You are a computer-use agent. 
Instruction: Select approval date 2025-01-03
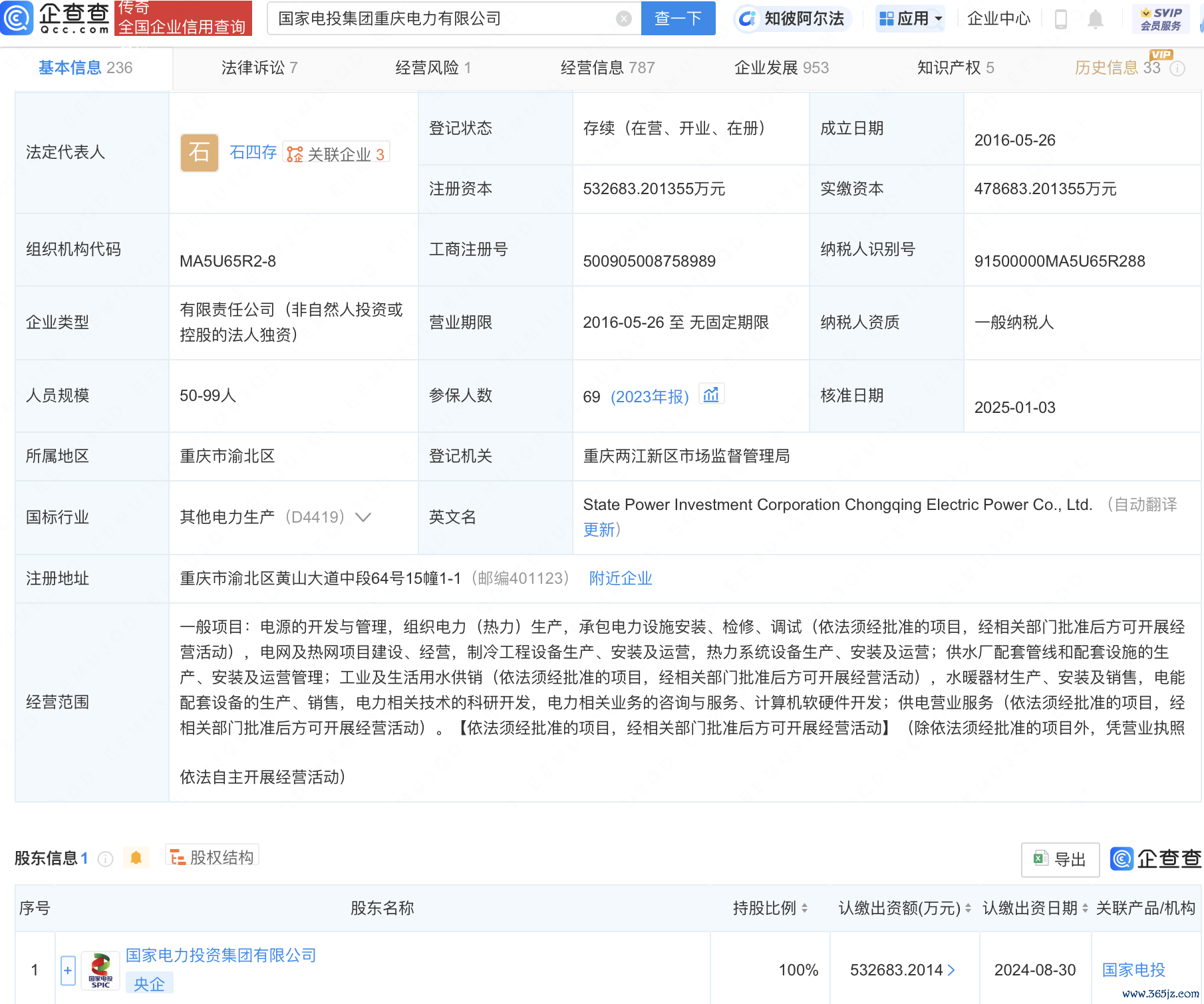tap(1015, 408)
